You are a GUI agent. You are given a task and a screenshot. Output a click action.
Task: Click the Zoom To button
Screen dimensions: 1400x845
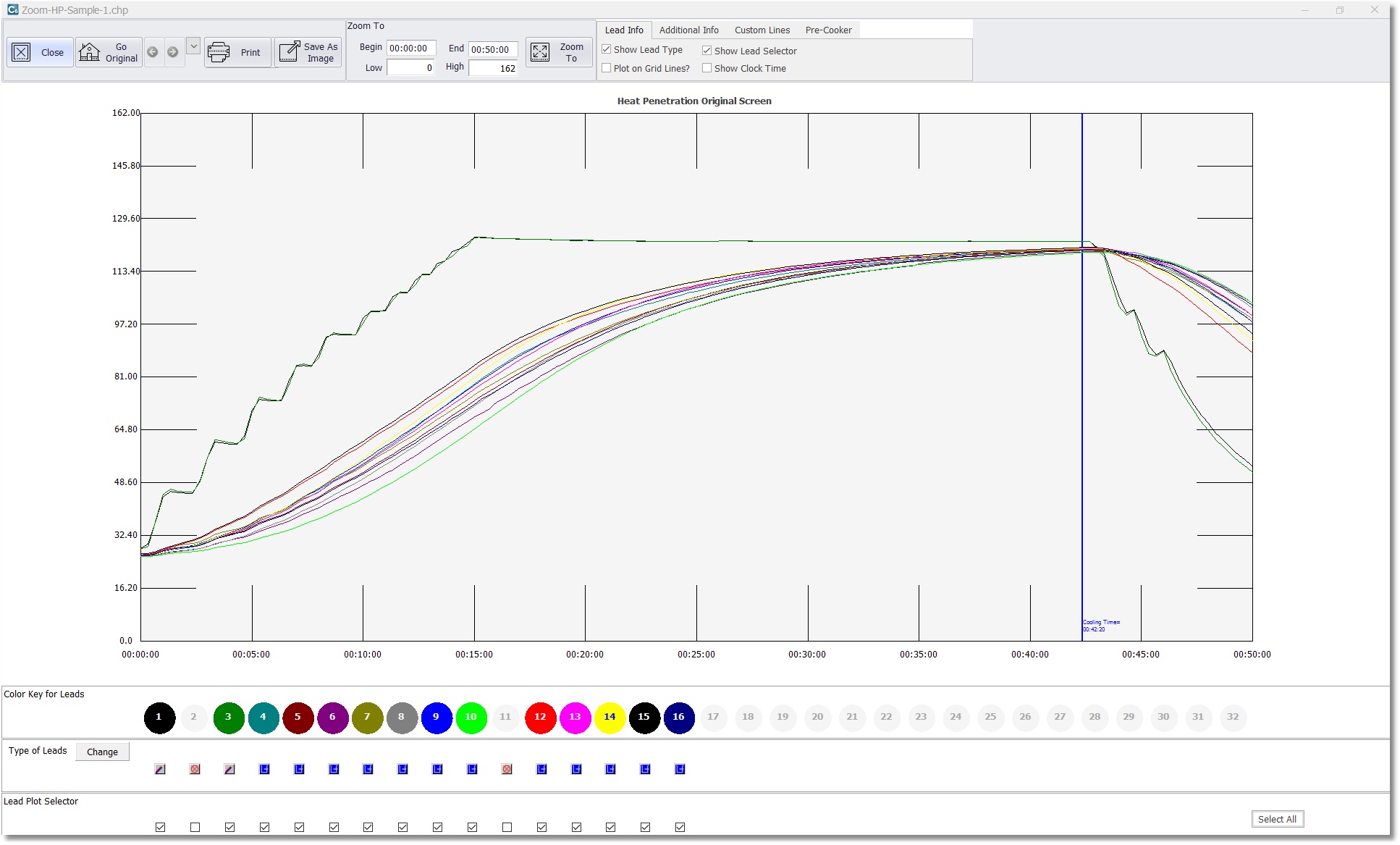click(x=559, y=52)
